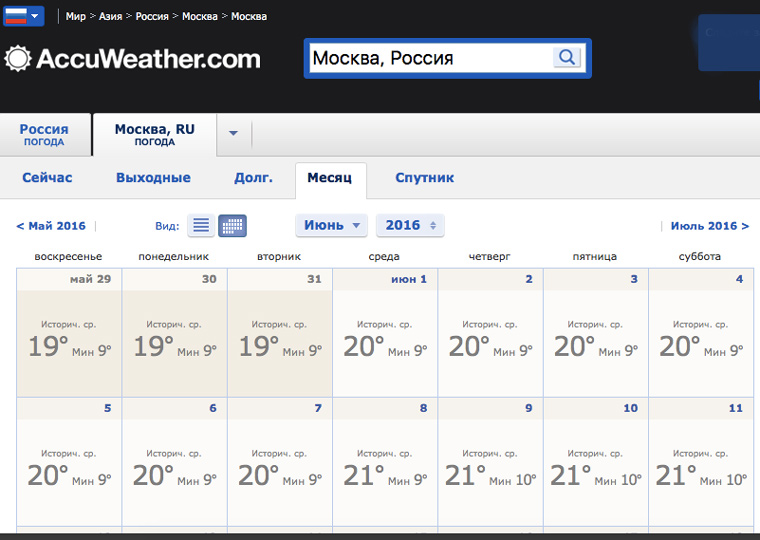Open the Выходные tab

point(153,178)
